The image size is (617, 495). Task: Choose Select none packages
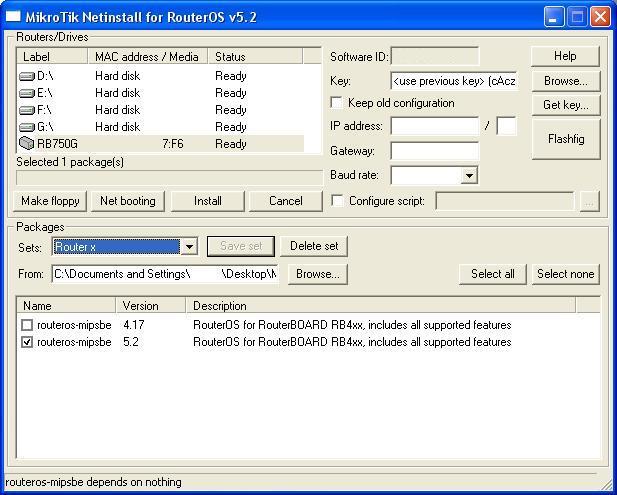coord(566,274)
